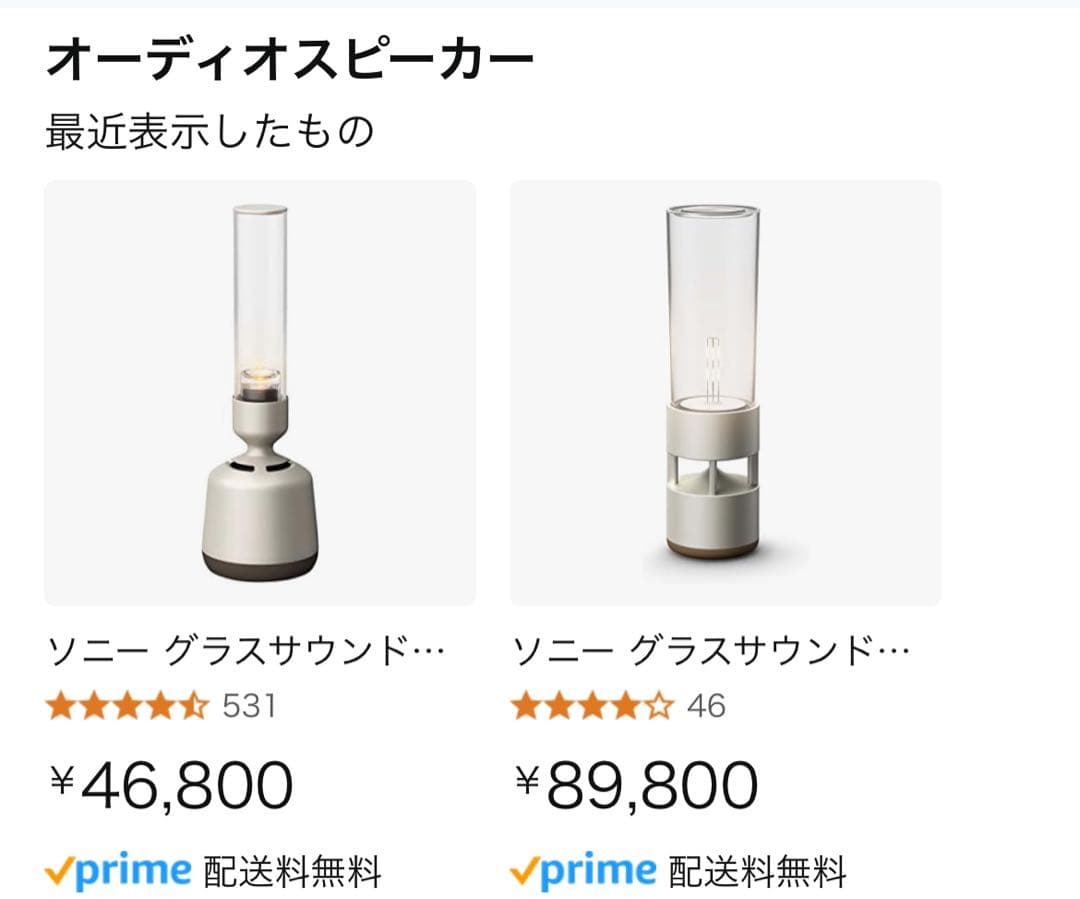
Task: Open the lantern-shaped Sony speaker image
Action: 260,392
